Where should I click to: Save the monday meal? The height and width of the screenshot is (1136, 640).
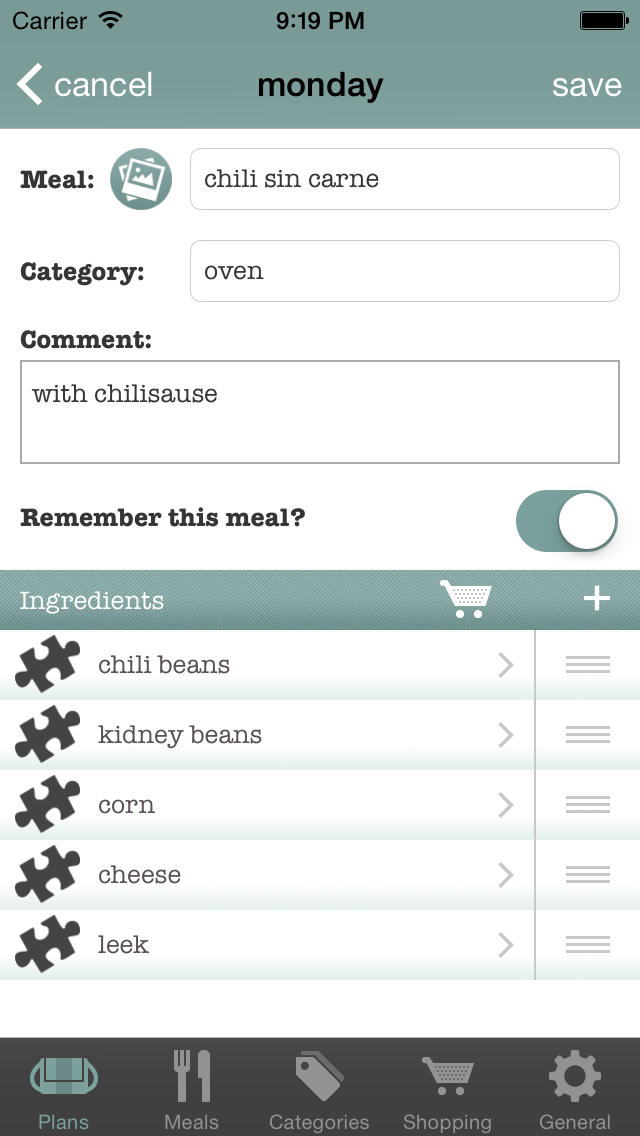point(587,85)
